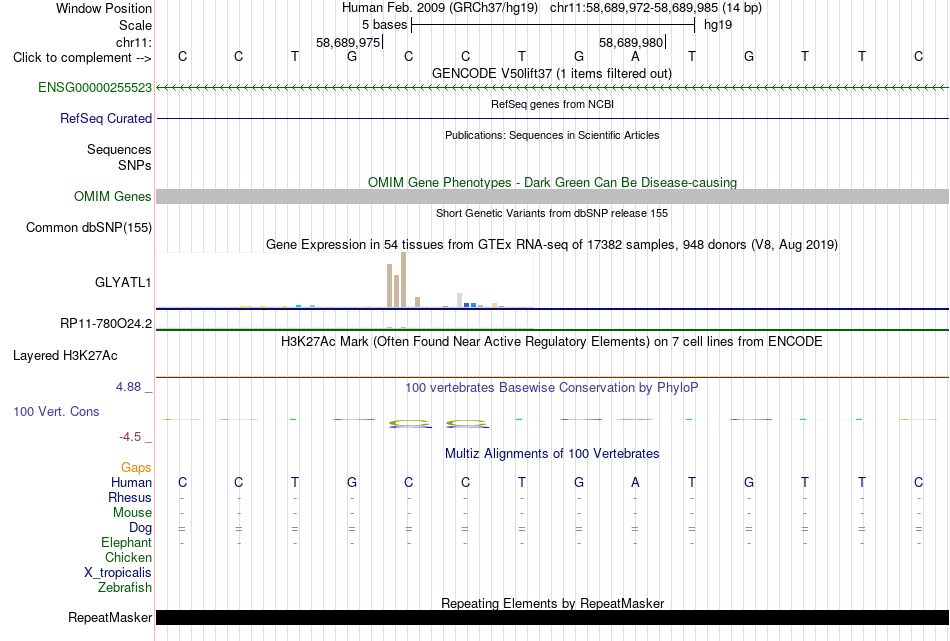Click the 'RefSeq genes from NCBI' title

(552, 104)
